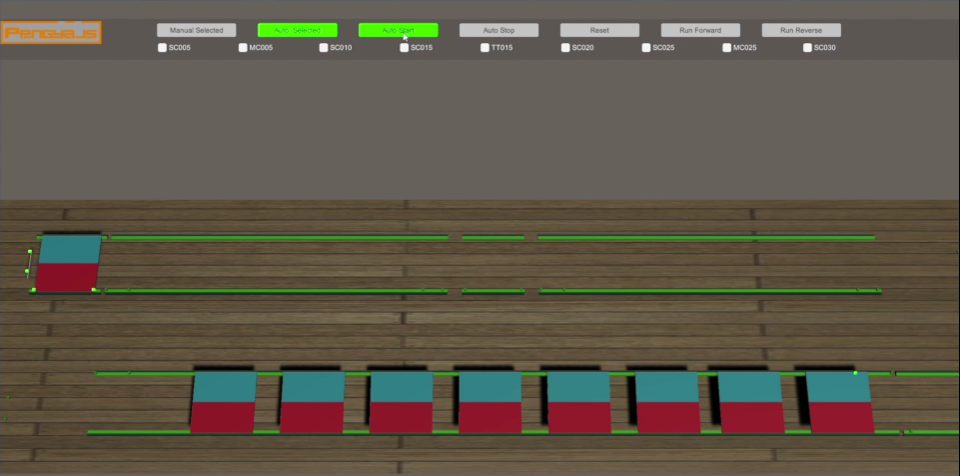Click the Run Reverse button
Viewport: 960px width, 476px height.
click(x=801, y=30)
